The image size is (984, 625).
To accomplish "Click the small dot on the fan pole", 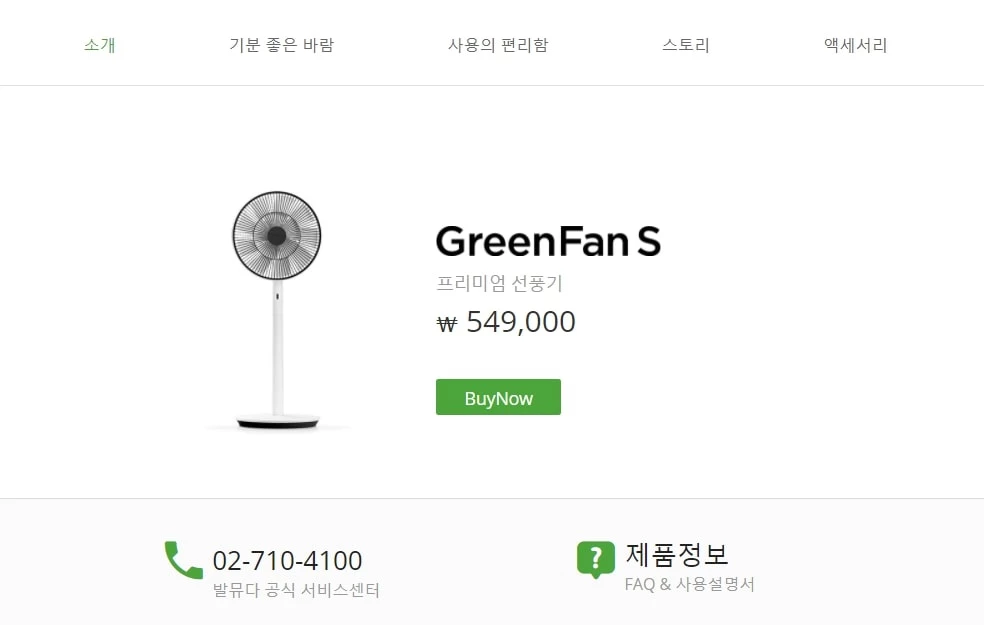I will (x=277, y=296).
